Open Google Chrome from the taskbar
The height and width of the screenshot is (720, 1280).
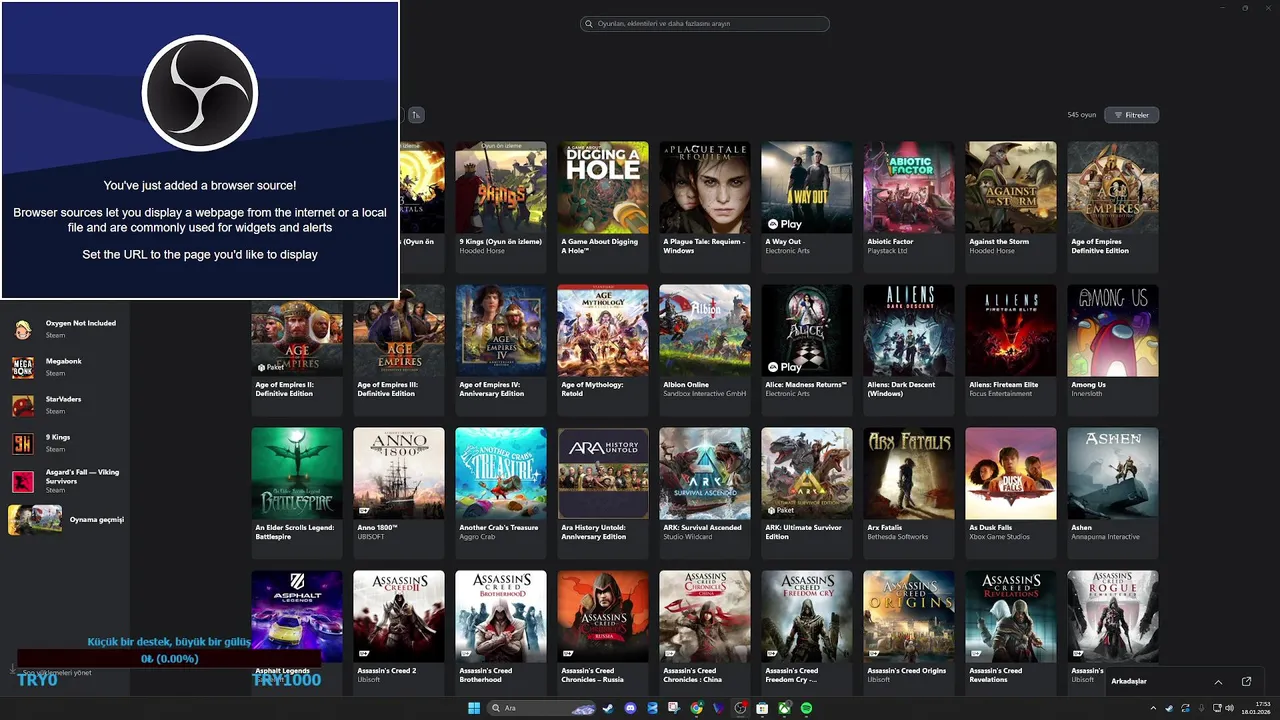(696, 708)
